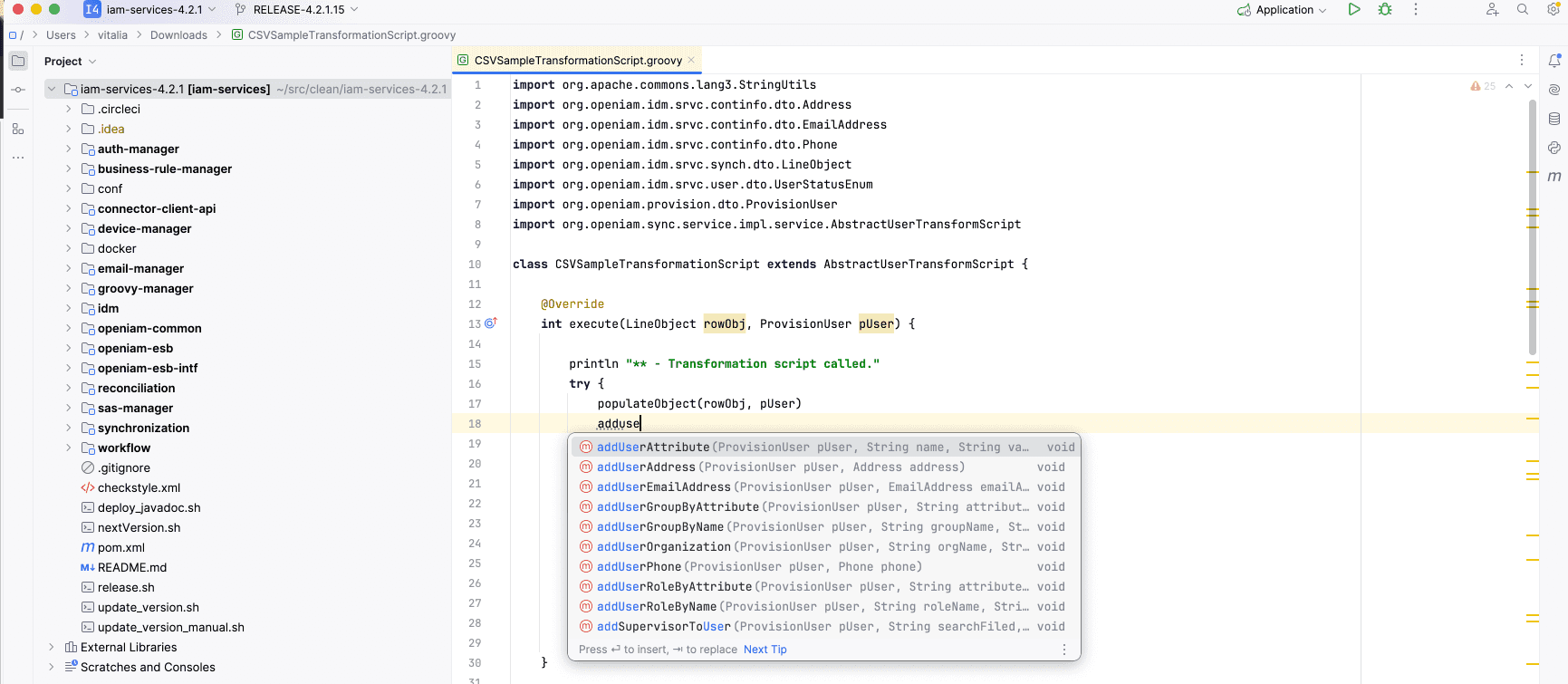Click the Next Tip link
1568x684 pixels.
[x=765, y=650]
